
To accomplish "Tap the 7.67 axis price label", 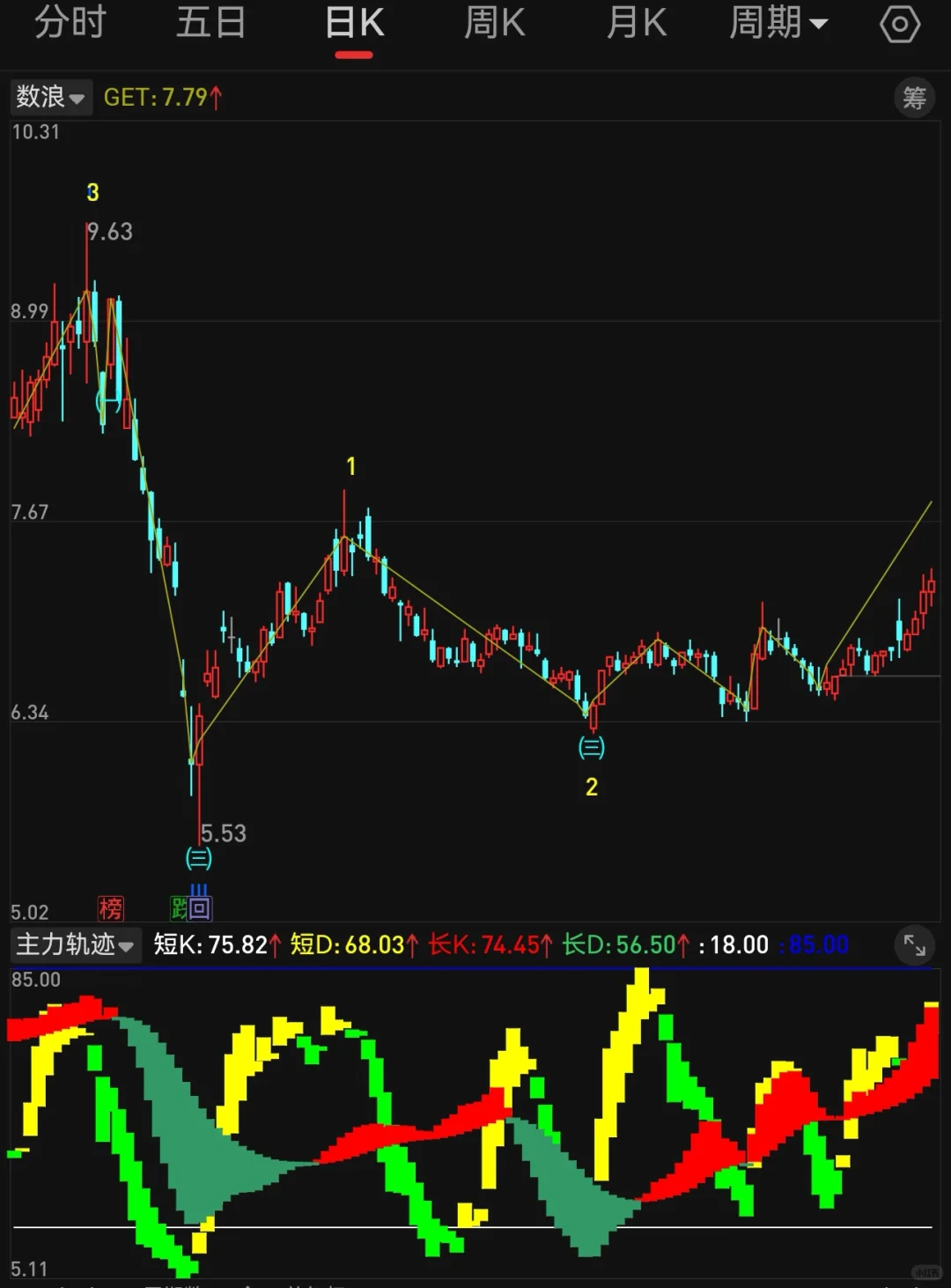I will coord(30,512).
